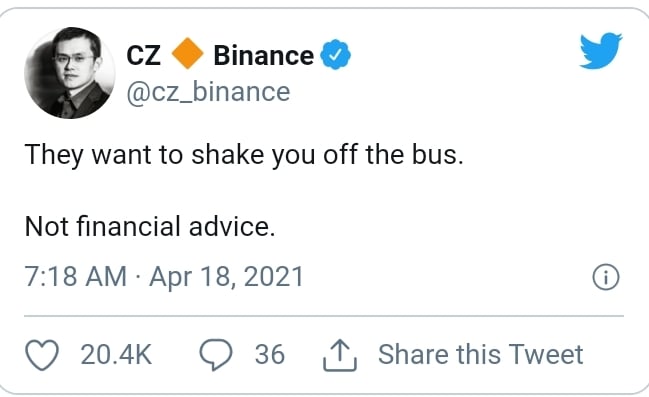Click the 36 replies count
The width and height of the screenshot is (649, 397).
point(270,355)
